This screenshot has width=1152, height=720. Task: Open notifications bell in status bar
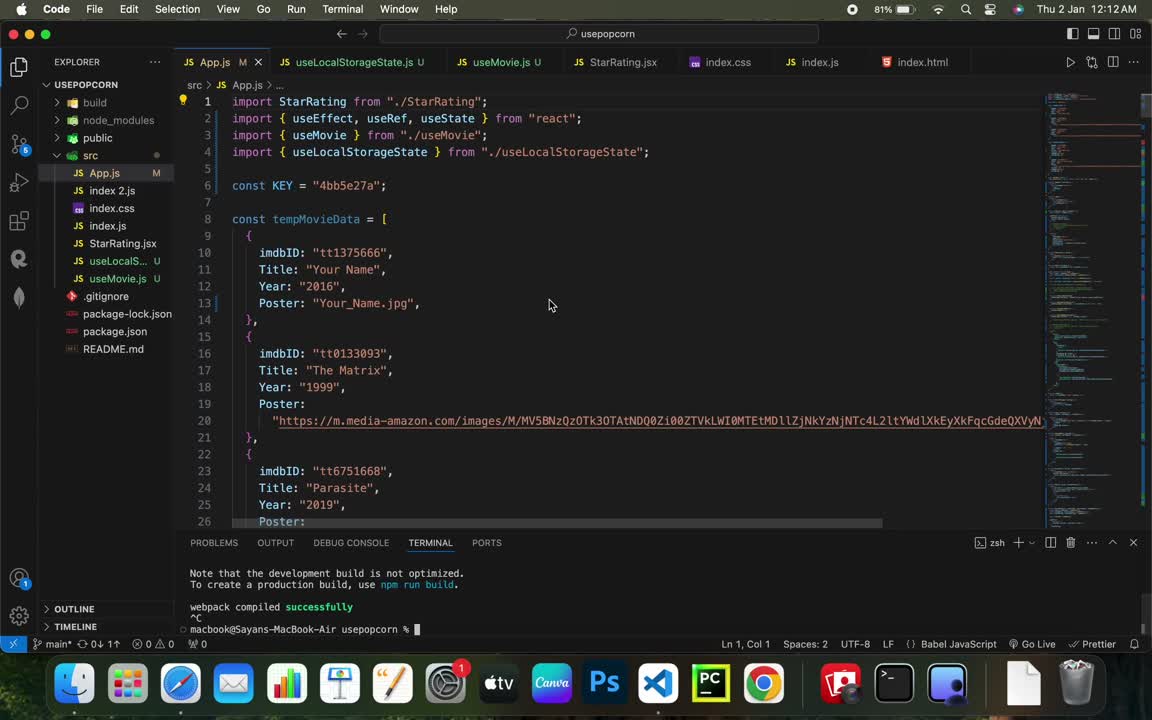(x=1134, y=644)
